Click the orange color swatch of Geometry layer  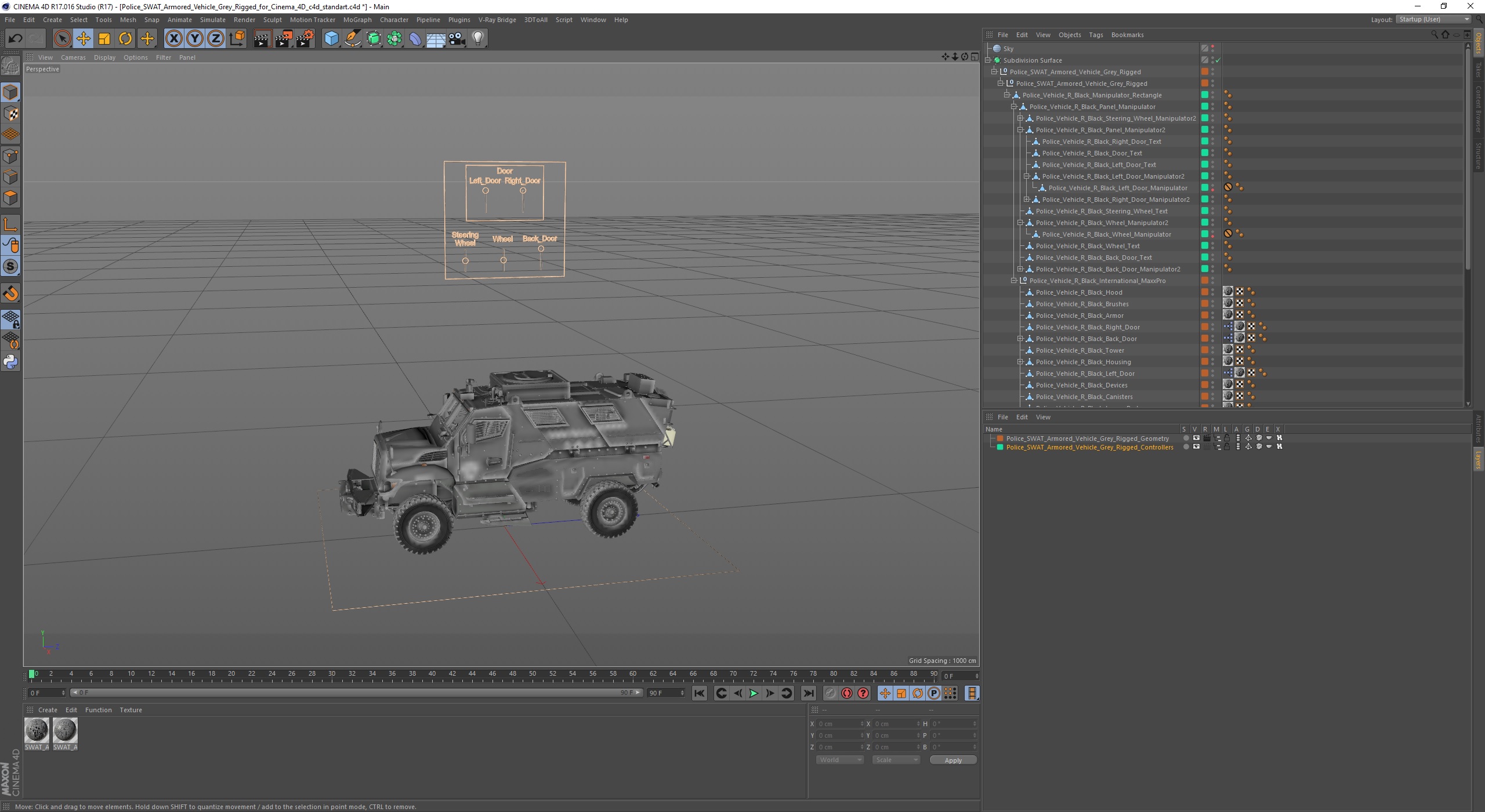tap(1000, 438)
